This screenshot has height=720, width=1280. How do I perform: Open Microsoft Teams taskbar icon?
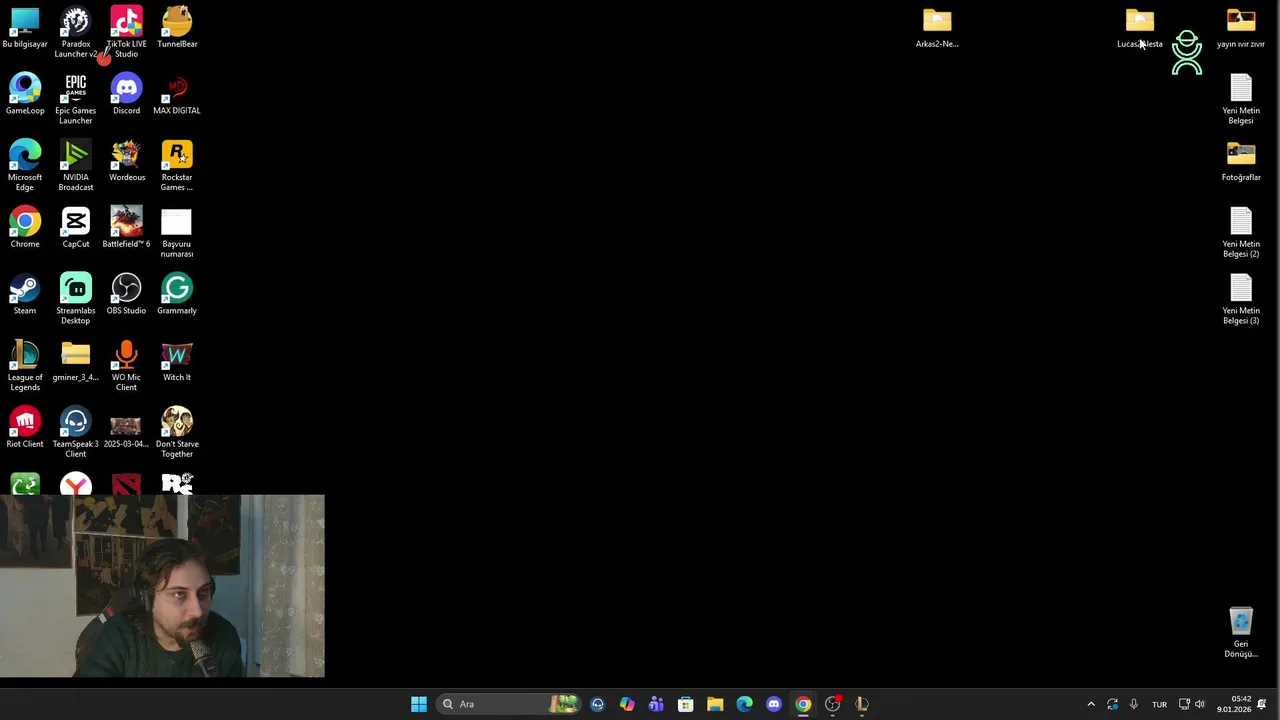[656, 704]
